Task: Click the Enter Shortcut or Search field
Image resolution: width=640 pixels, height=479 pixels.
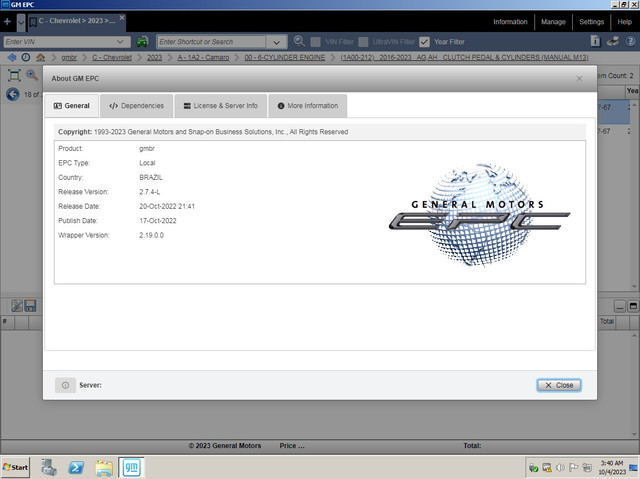Action: tap(211, 42)
